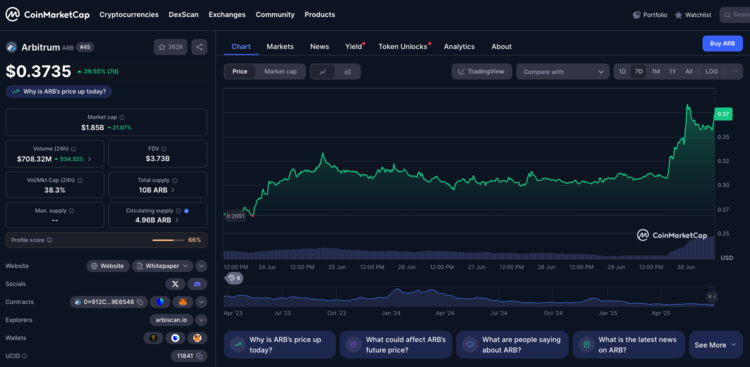
Task: Expand the Whitepaper dropdown
Action: tap(163, 266)
